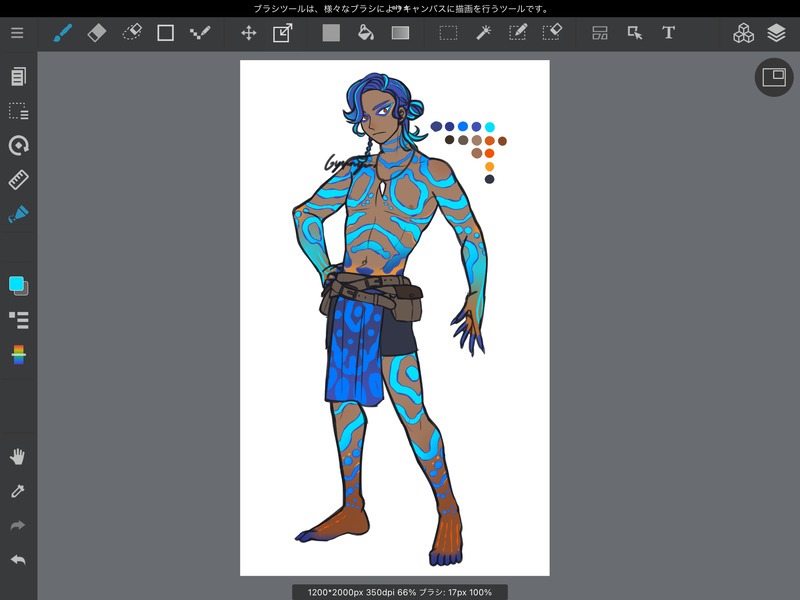Select the dotted eraser selection tool
Viewport: 800px width, 600px height.
tap(132, 33)
